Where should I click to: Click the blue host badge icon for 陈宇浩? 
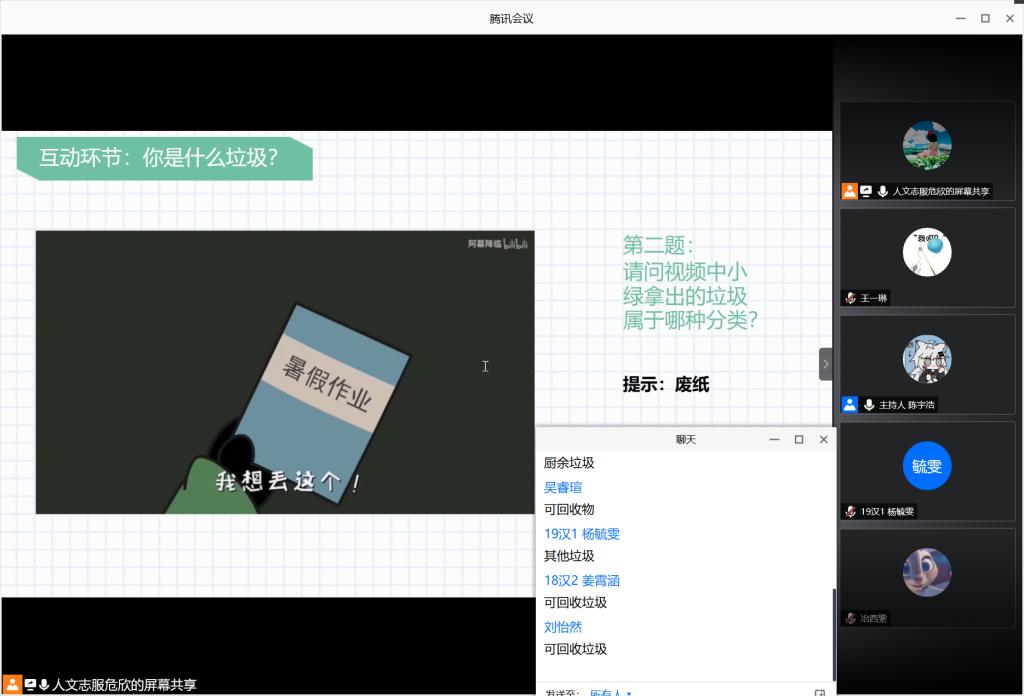coord(850,405)
